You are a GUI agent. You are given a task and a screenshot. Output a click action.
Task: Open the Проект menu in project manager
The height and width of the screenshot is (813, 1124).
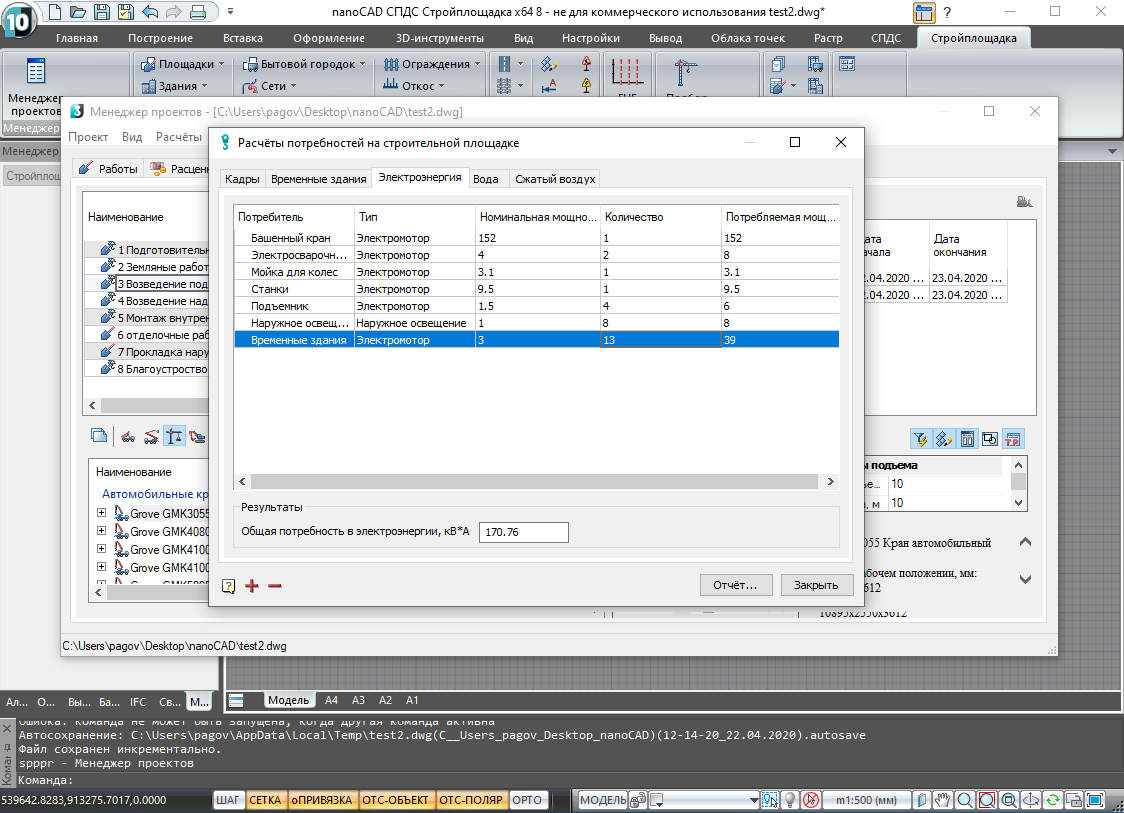click(87, 137)
